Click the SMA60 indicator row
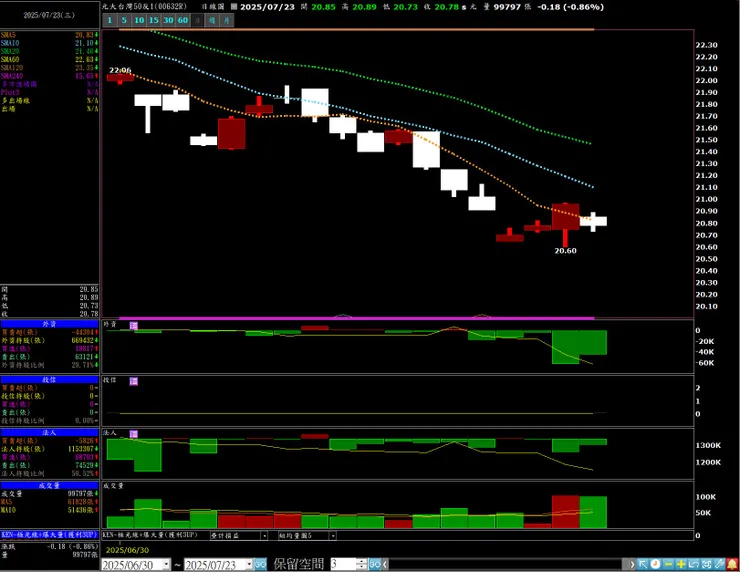 pos(50,59)
